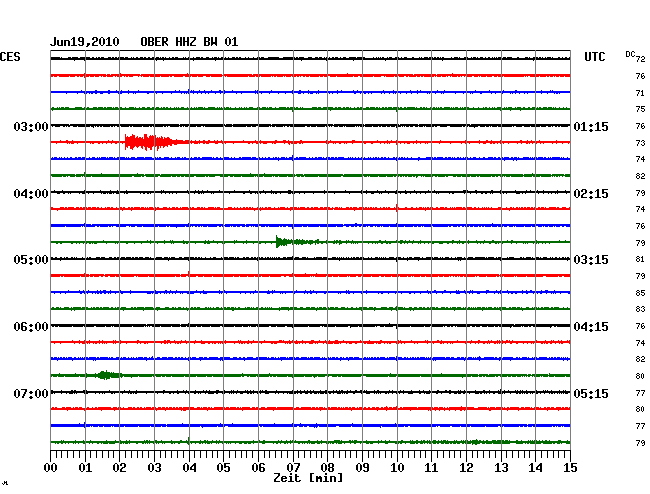
Task: Click the station title OBER HHZ BW 01
Action: pyautogui.click(x=189, y=42)
